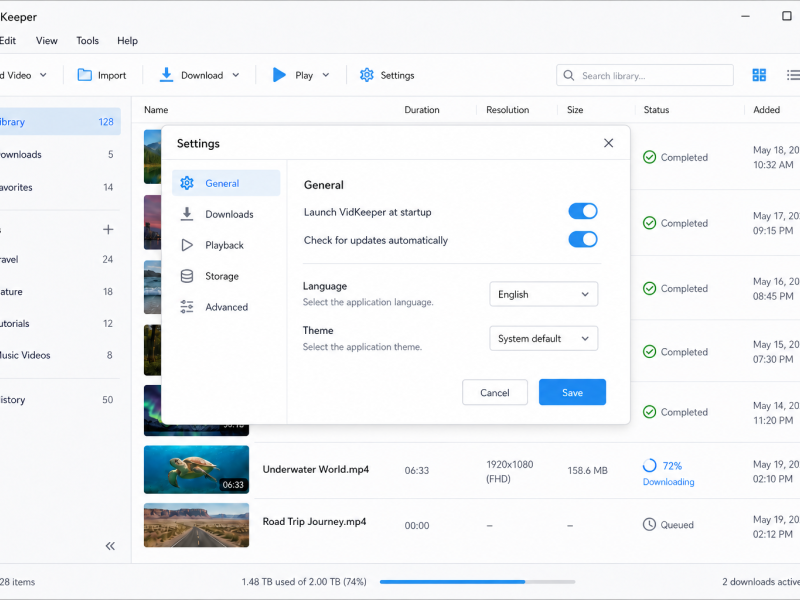Viewport: 800px width, 600px height.
Task: Open the Nature collection
Action: [x=58, y=291]
